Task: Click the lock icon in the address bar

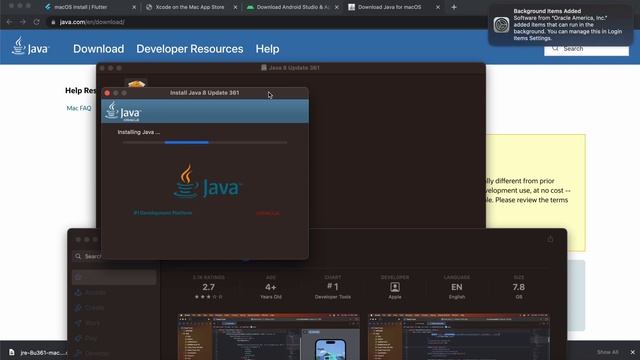Action: pyautogui.click(x=53, y=22)
